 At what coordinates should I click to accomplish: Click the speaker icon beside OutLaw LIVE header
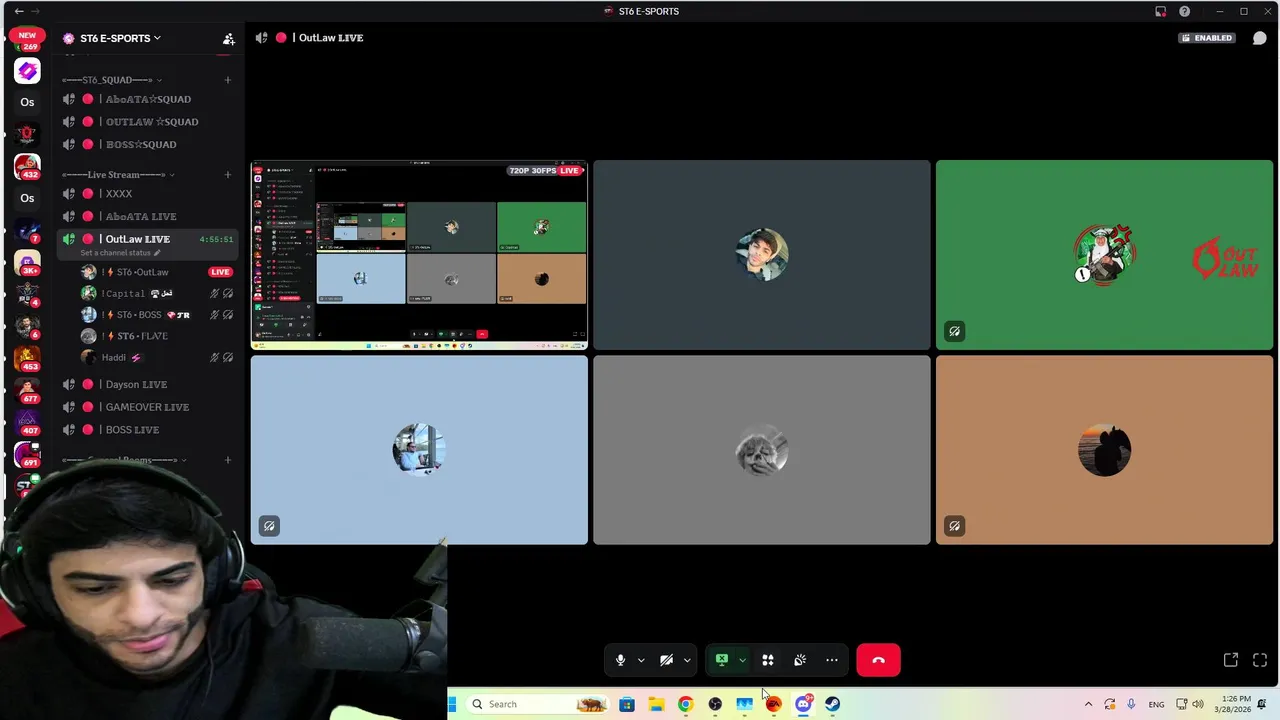pyautogui.click(x=261, y=38)
